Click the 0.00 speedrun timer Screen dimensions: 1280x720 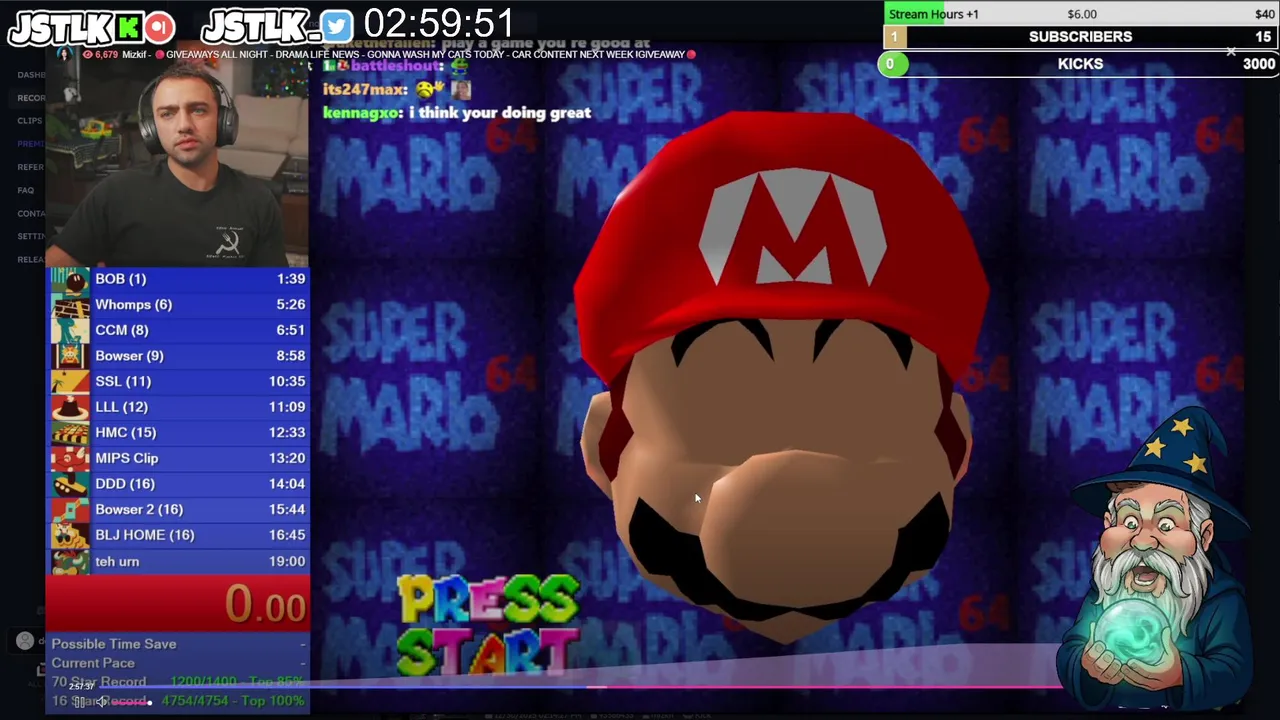[x=265, y=605]
